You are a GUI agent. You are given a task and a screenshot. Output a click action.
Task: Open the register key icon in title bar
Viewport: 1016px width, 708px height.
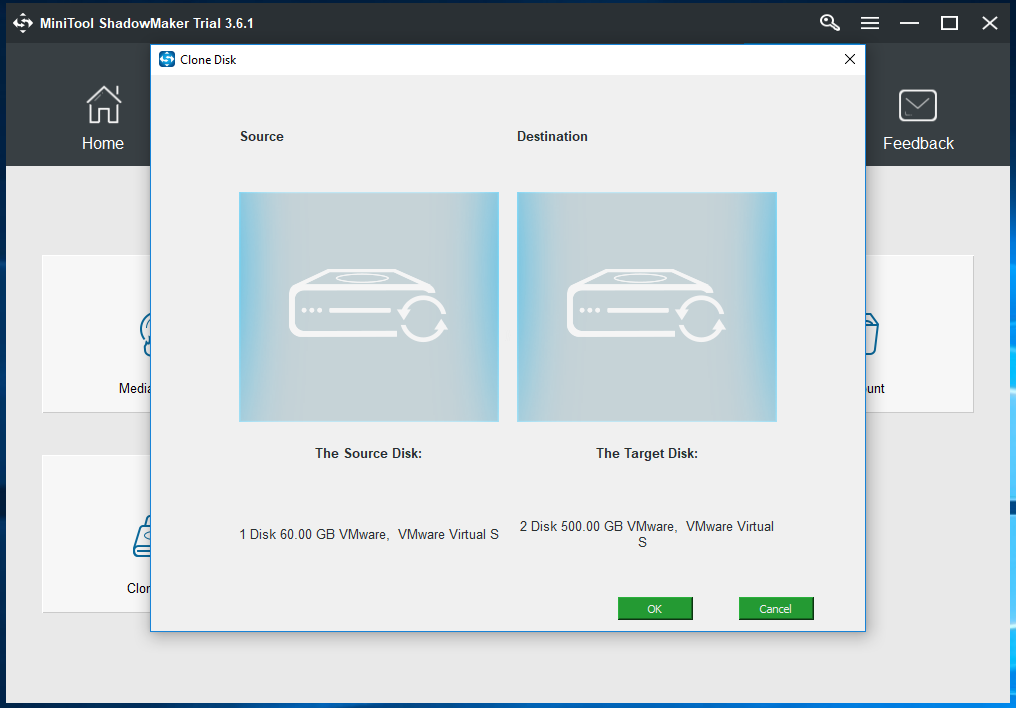click(829, 22)
